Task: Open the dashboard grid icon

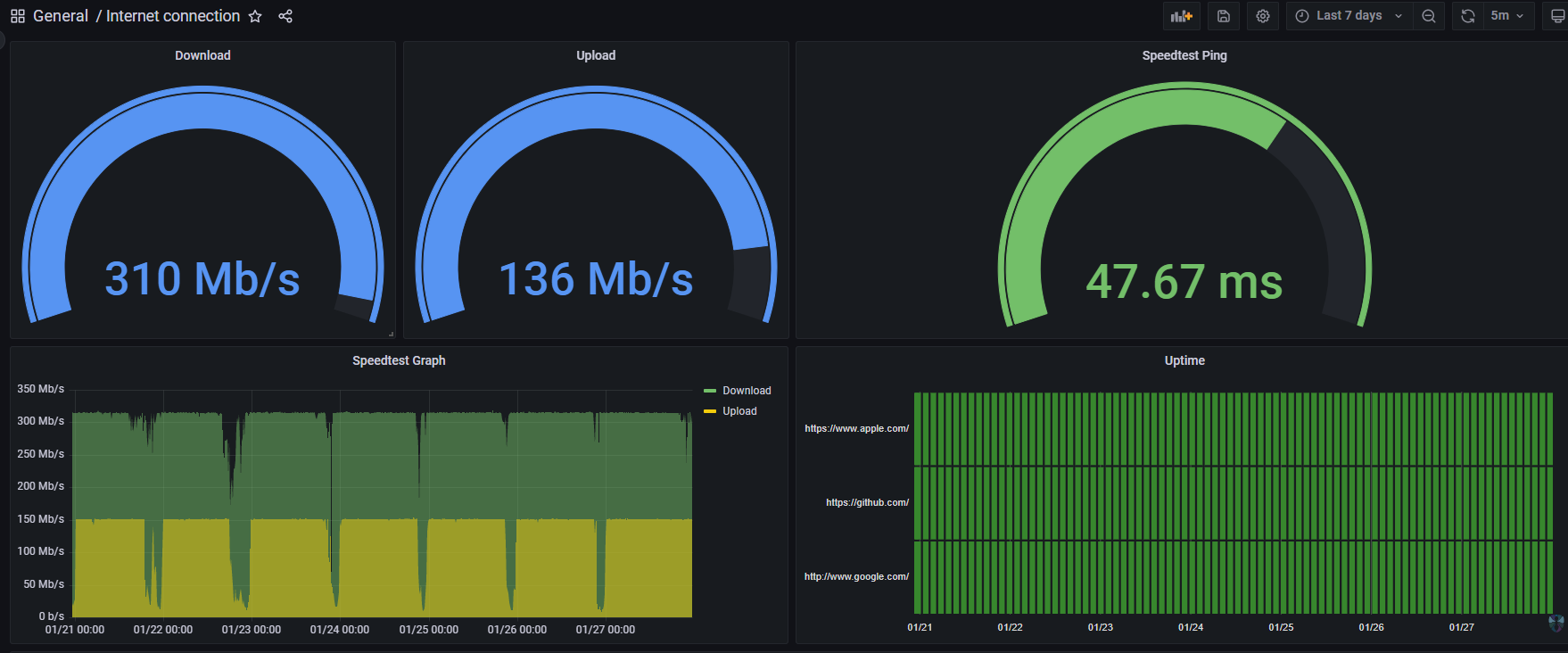Action: [18, 16]
